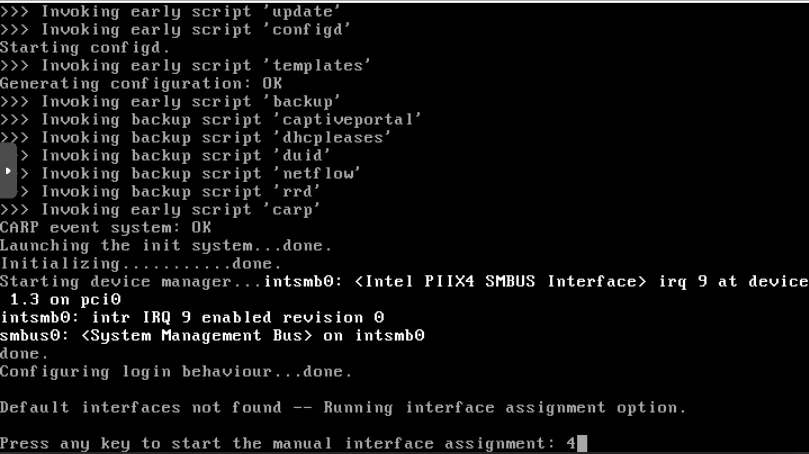This screenshot has width=809, height=454.
Task: Click the early script 'update' line
Action: click(170, 11)
